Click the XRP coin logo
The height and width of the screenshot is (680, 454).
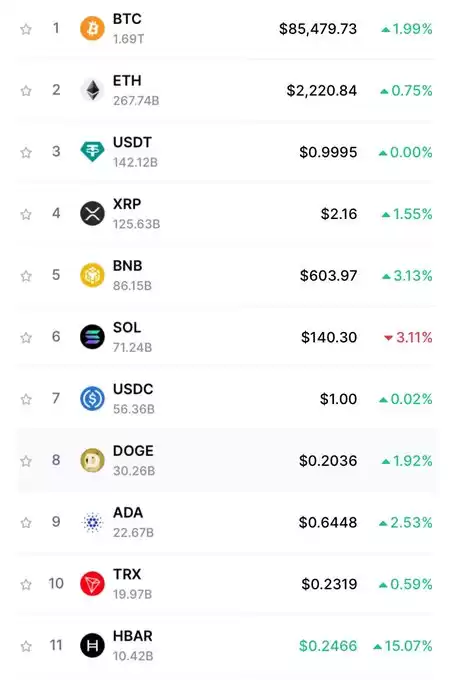click(x=92, y=214)
